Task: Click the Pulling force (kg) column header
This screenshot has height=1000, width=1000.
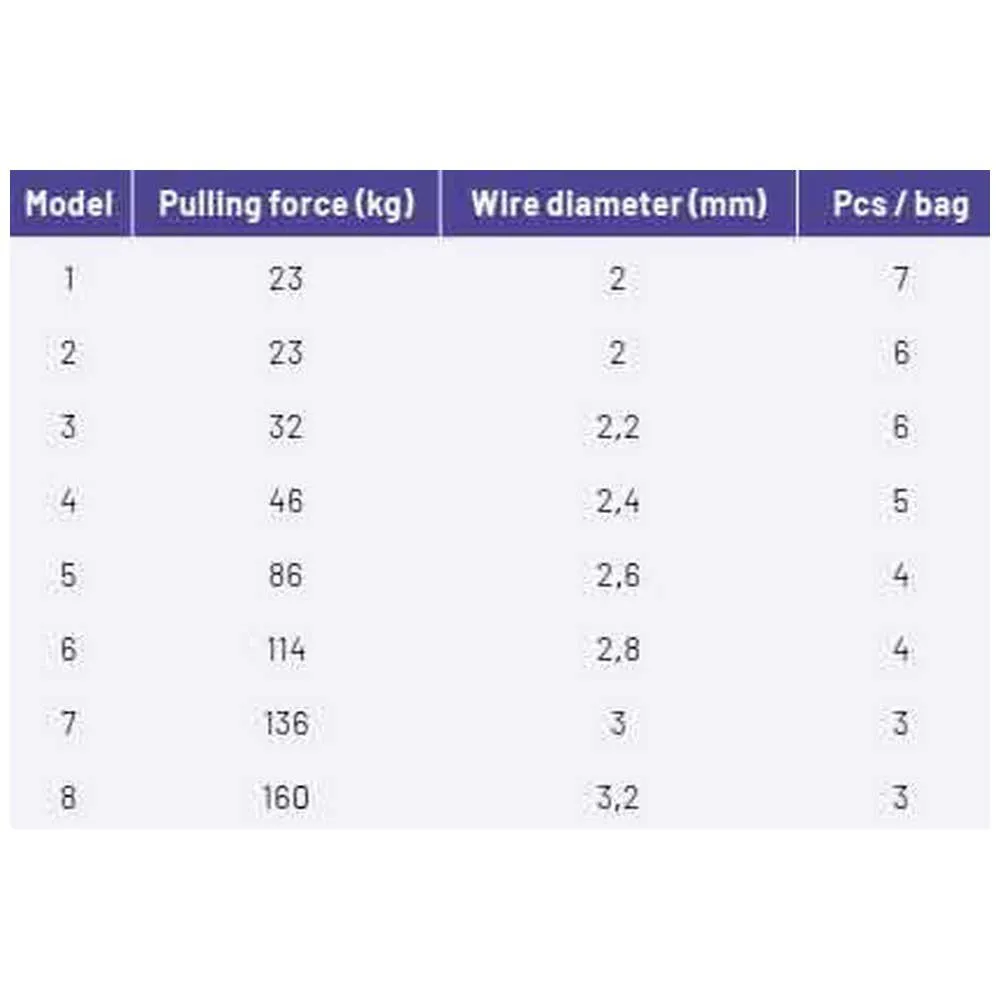Action: point(286,204)
